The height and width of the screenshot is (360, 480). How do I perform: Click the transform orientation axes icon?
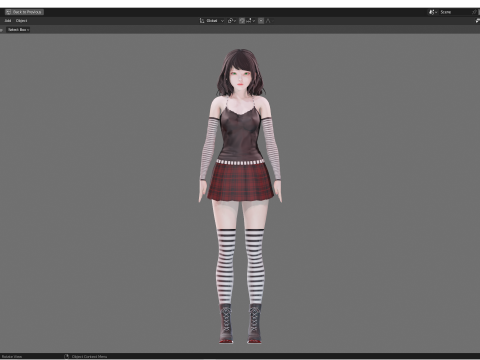click(202, 21)
